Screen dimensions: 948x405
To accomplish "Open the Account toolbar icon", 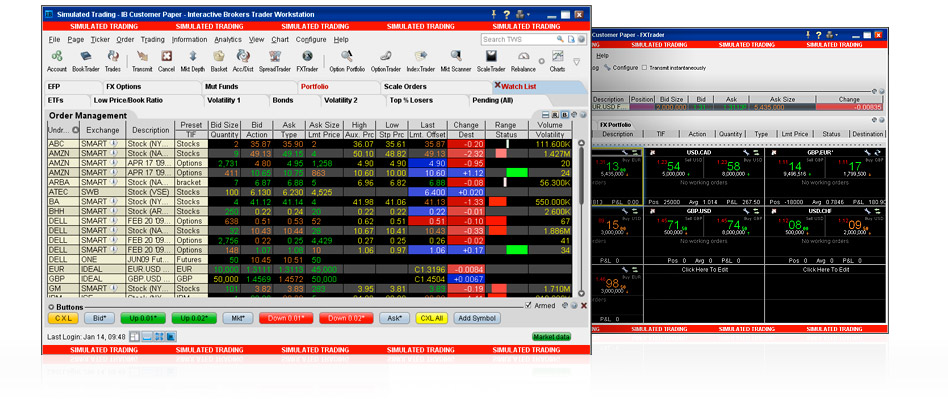I will (x=57, y=56).
